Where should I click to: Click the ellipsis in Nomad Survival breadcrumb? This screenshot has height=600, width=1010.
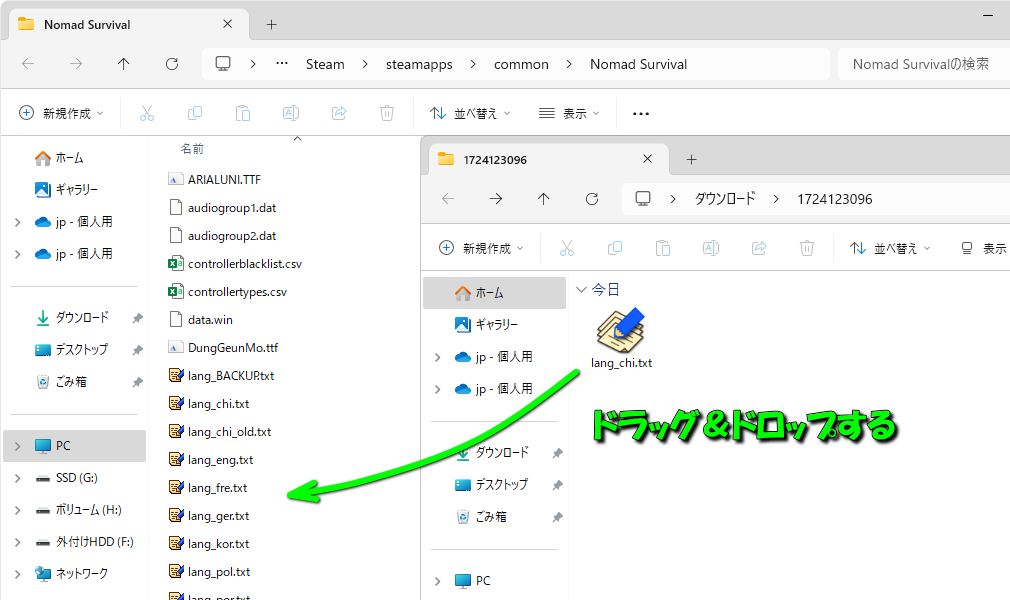(x=281, y=64)
